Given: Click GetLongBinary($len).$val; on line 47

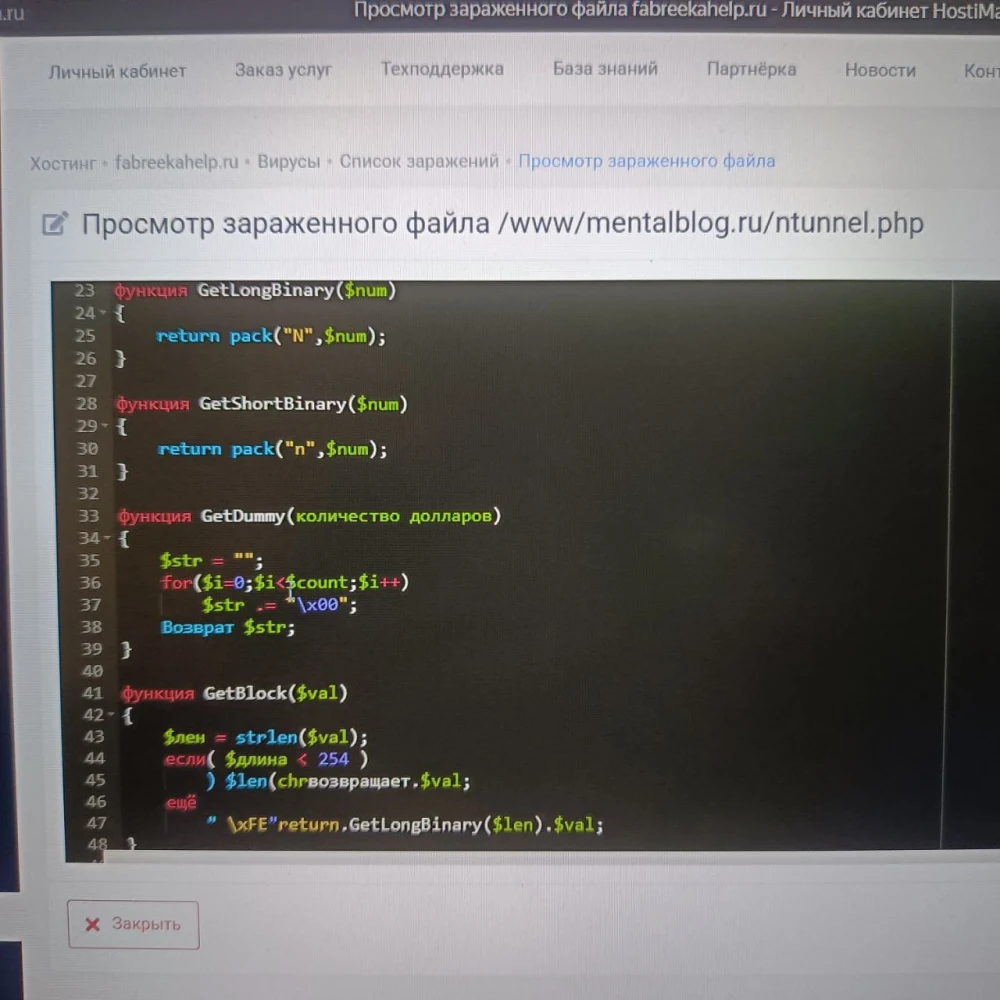Looking at the screenshot, I should click(476, 825).
